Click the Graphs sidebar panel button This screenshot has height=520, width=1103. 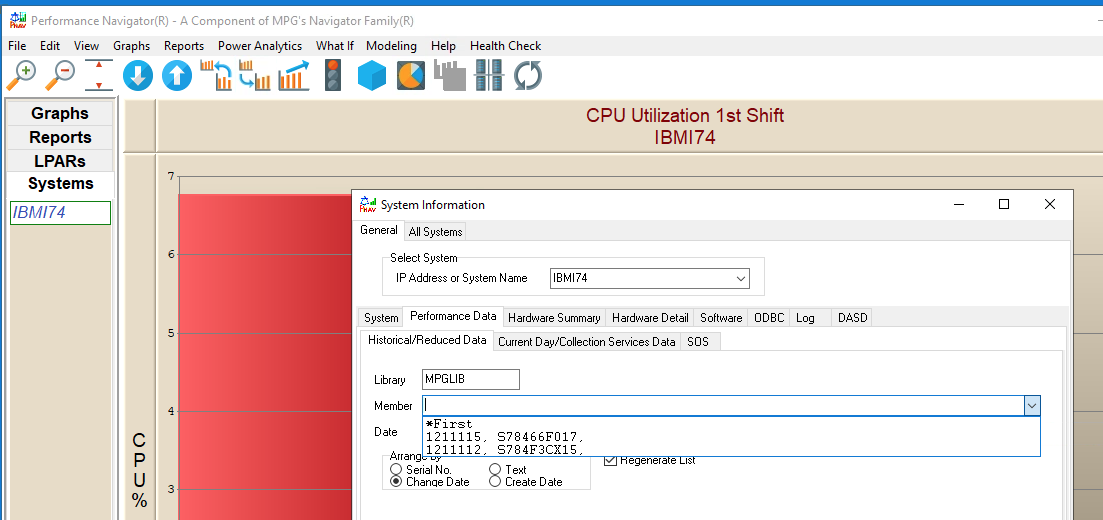(60, 113)
